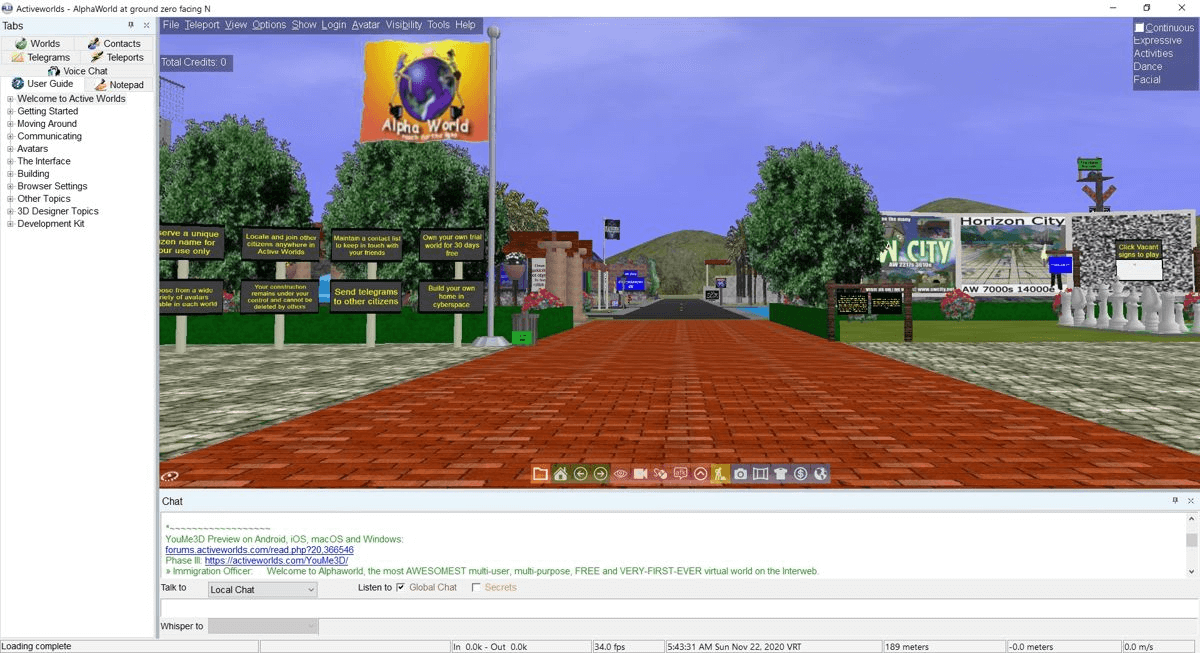Disable the Global Chat checkbox
Image resolution: width=1200 pixels, height=653 pixels.
(401, 587)
